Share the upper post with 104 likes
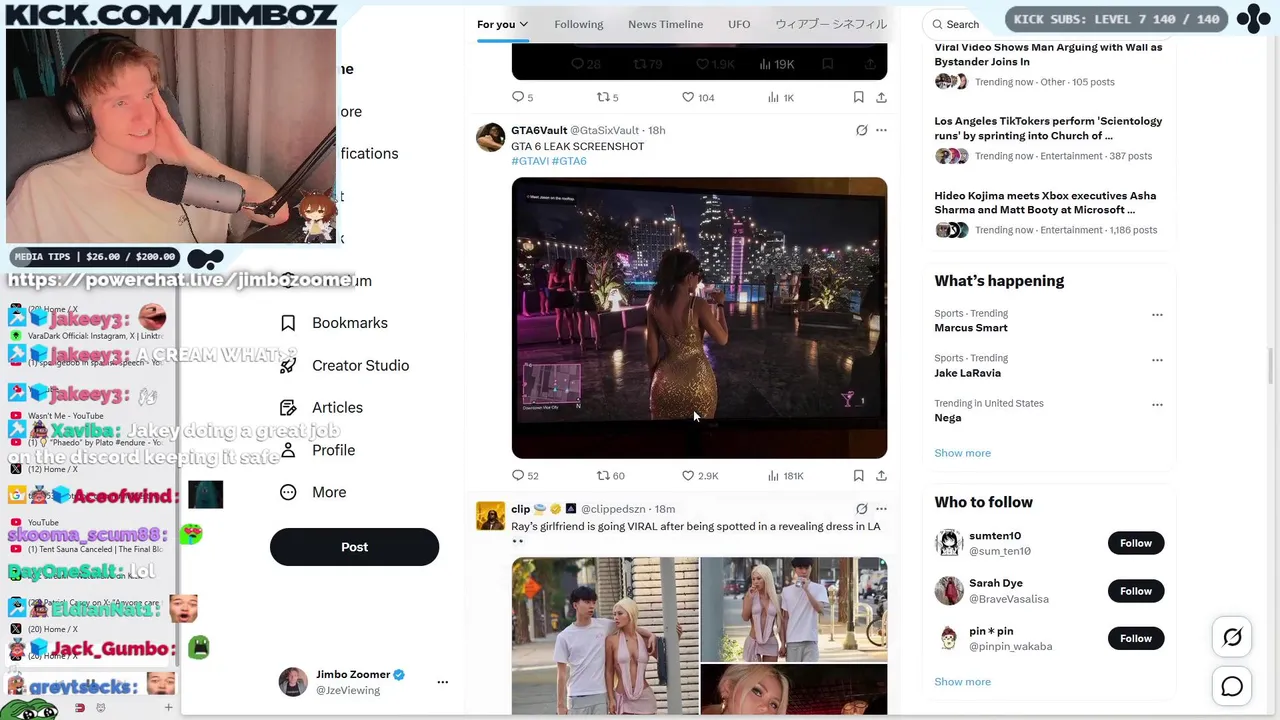 tap(881, 97)
